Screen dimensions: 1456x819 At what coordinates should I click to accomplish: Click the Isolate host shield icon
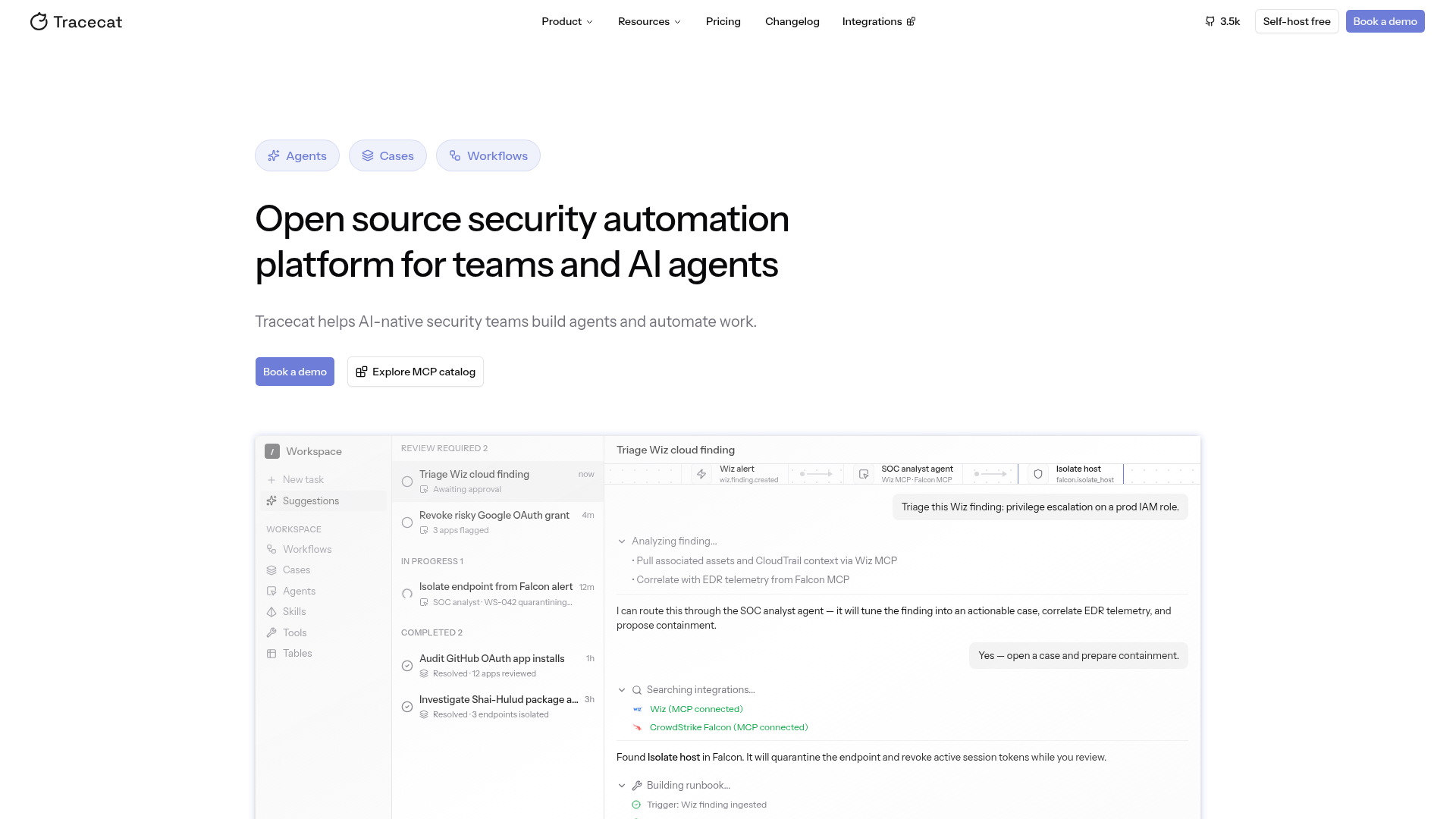[x=1038, y=474]
